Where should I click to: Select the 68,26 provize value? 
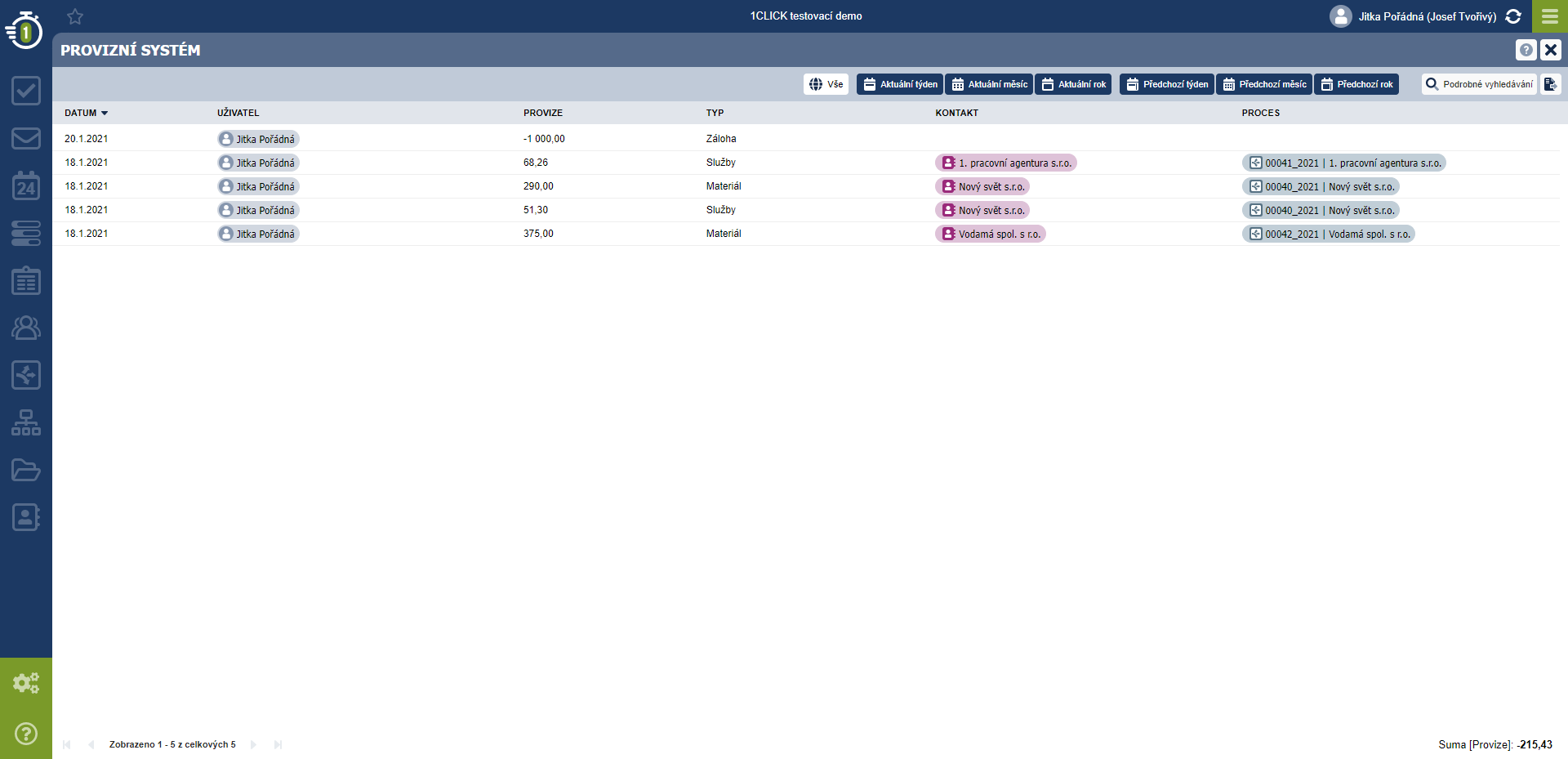(536, 163)
